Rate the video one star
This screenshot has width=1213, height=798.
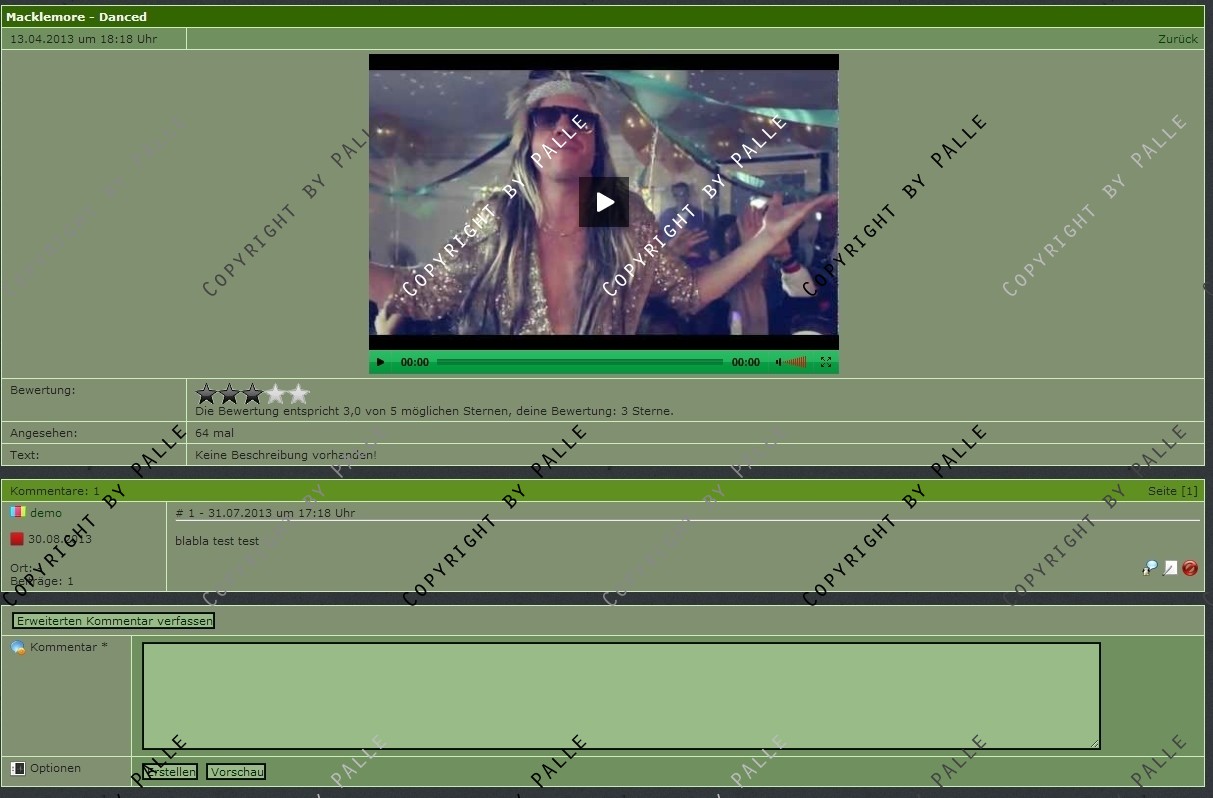[x=207, y=394]
